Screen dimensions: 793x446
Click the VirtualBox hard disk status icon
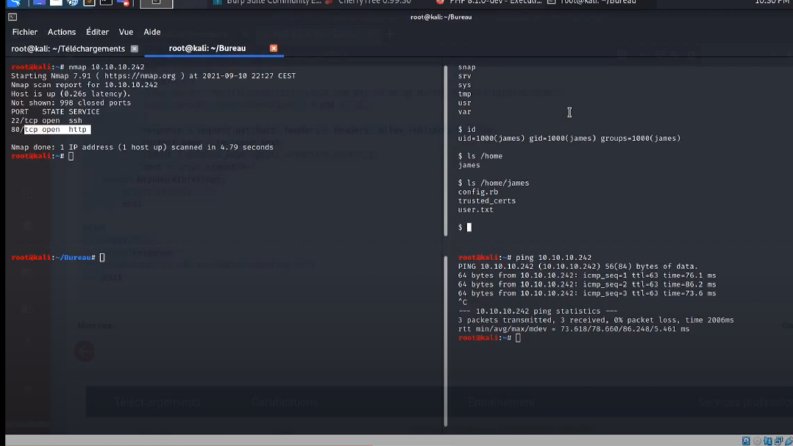tap(746, 441)
